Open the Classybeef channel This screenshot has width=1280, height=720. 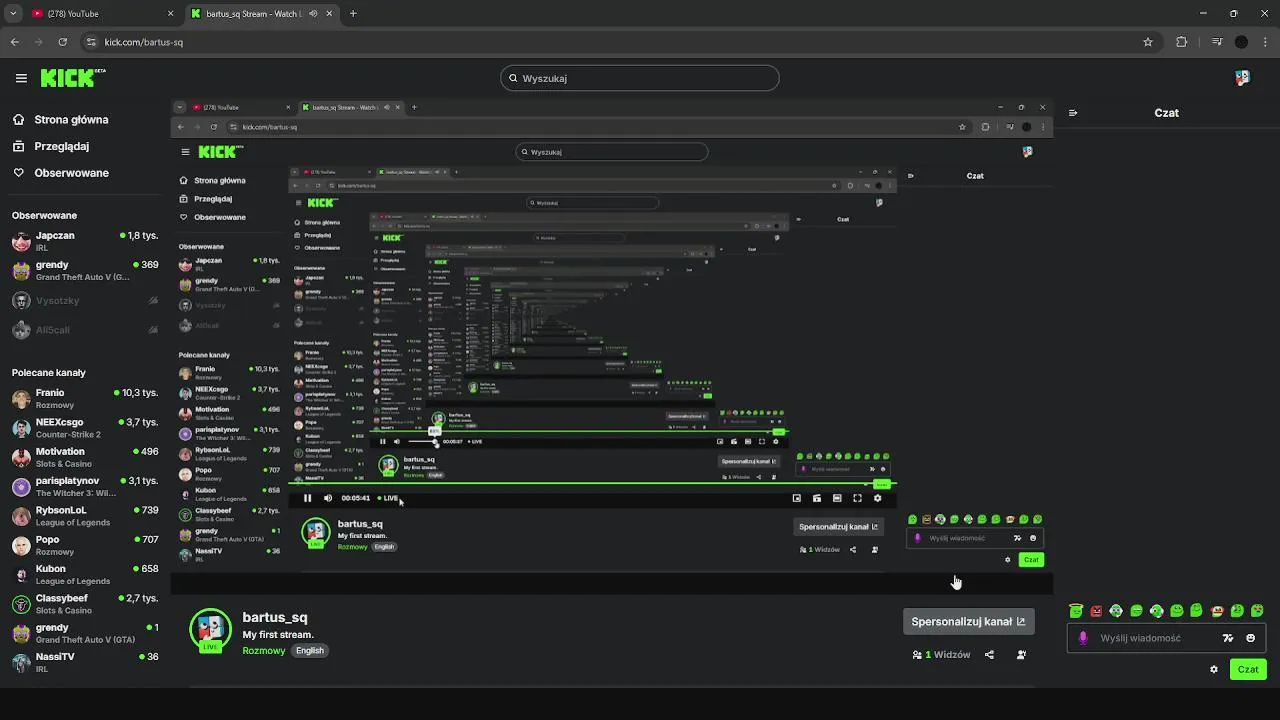click(x=85, y=604)
